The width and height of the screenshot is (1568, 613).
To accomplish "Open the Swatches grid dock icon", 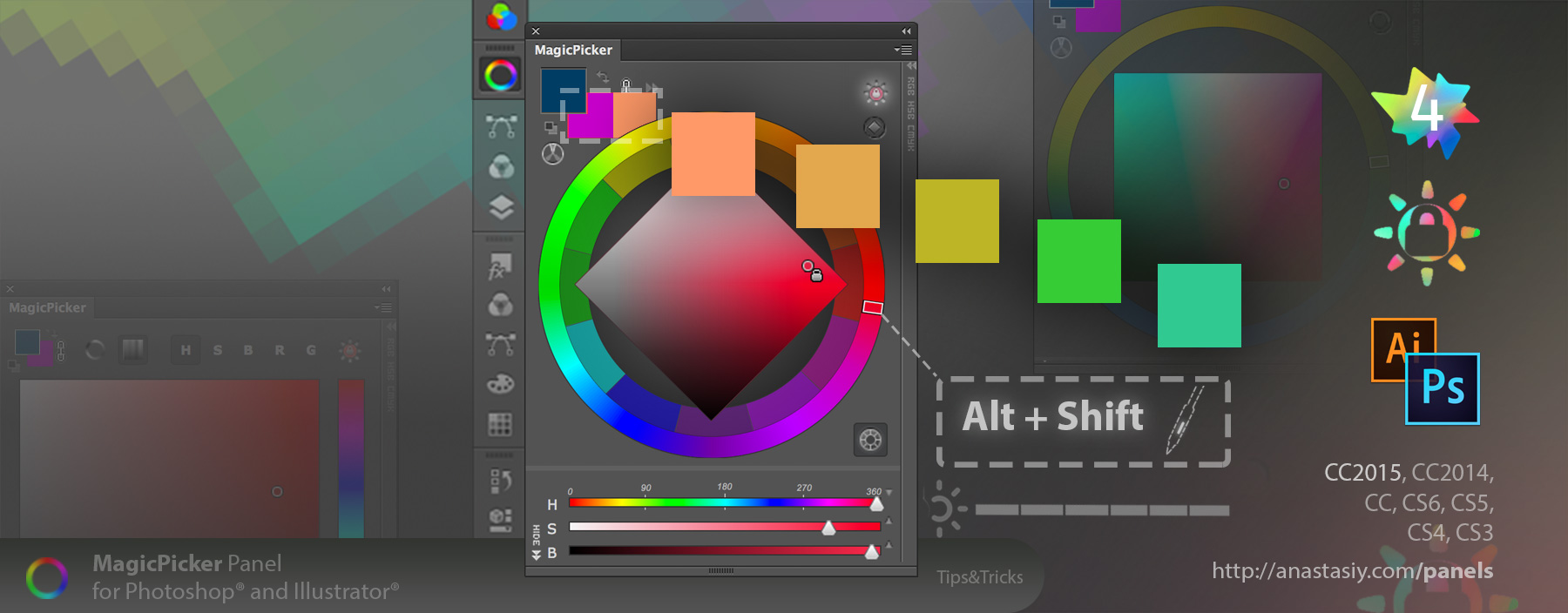I will click(500, 424).
